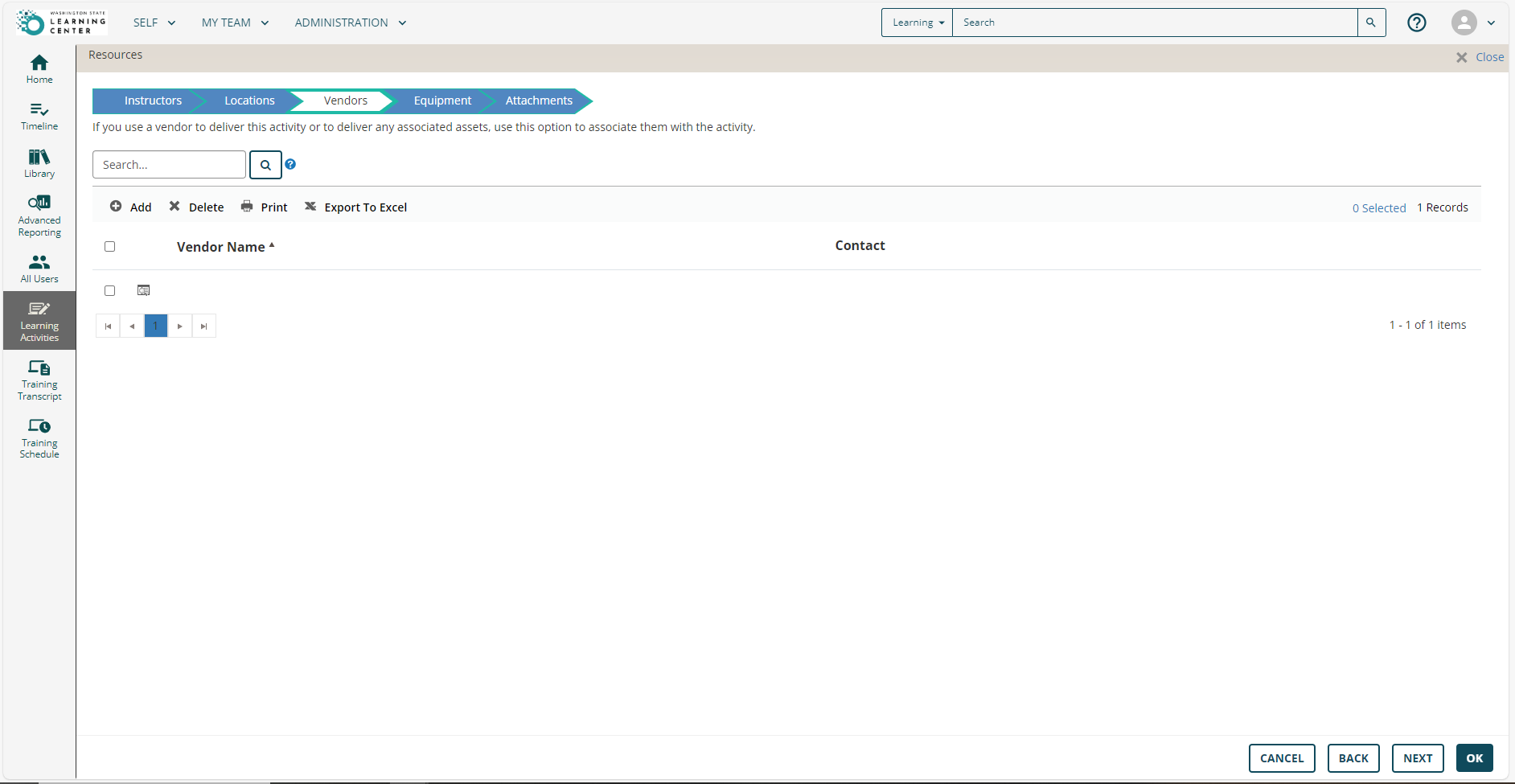Click the BACK button

(x=1353, y=758)
